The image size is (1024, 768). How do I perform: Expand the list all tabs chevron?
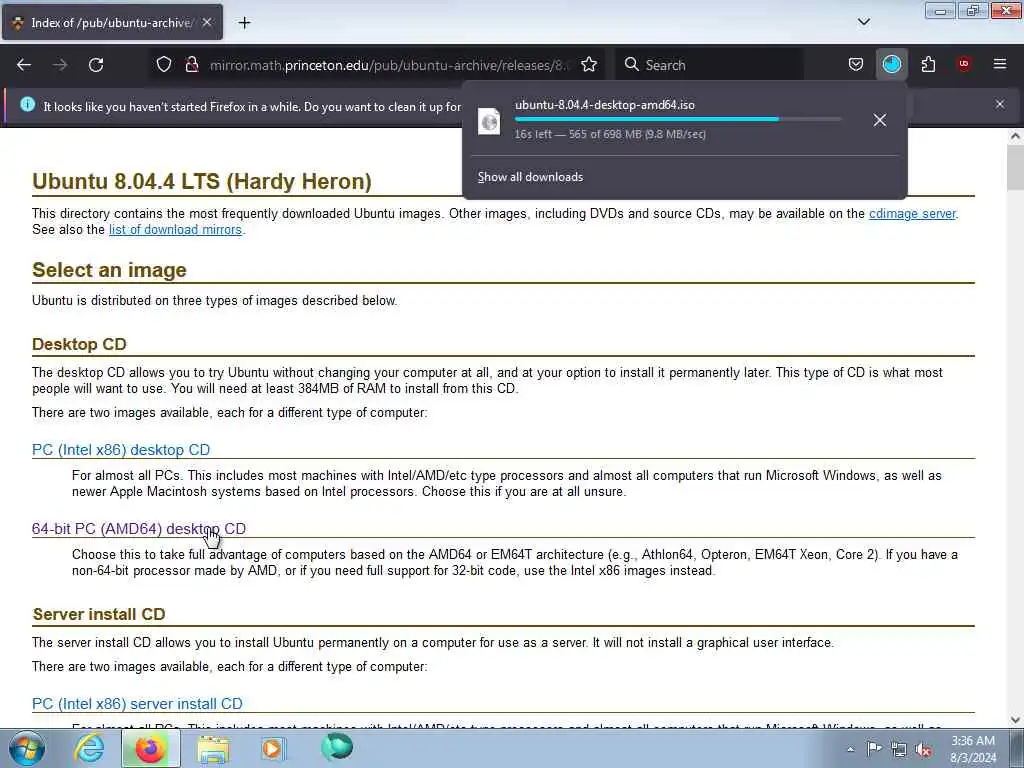click(864, 22)
